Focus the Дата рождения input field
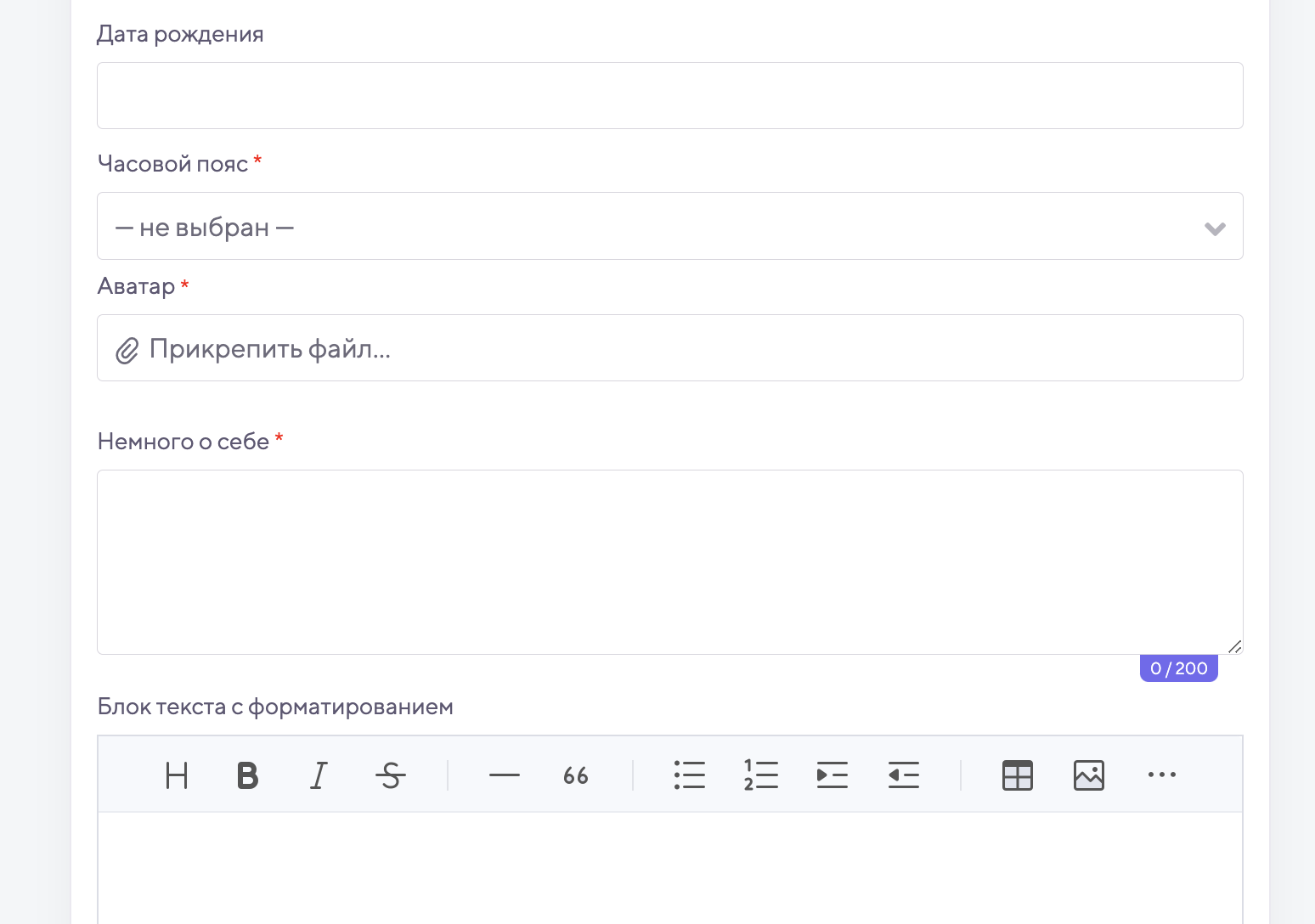Viewport: 1315px width, 924px height. [x=670, y=96]
